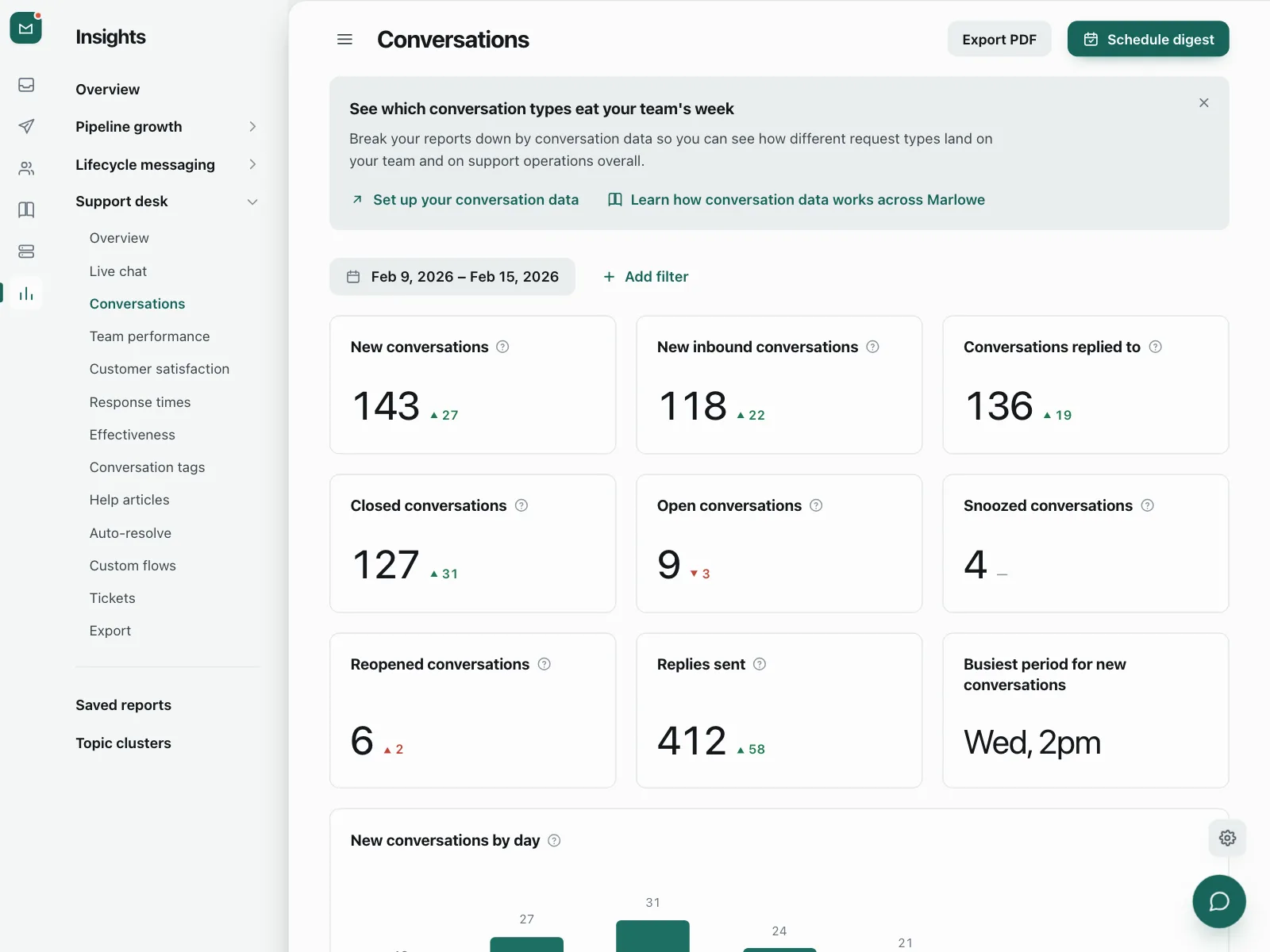Show help for New conversations
This screenshot has height=952, width=1270.
click(x=502, y=347)
